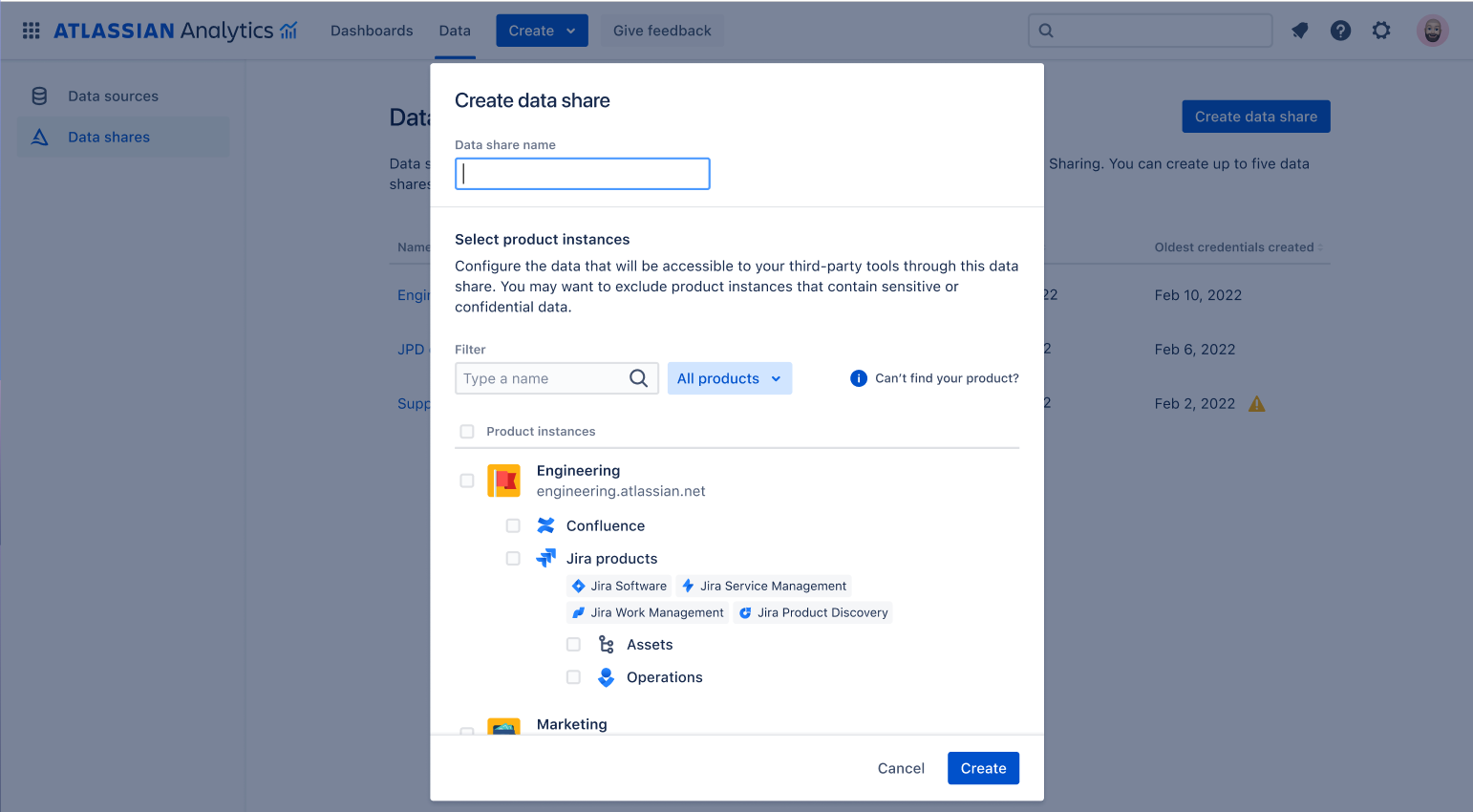This screenshot has width=1473, height=812.
Task: Toggle the Jira products checkbox
Action: click(513, 558)
